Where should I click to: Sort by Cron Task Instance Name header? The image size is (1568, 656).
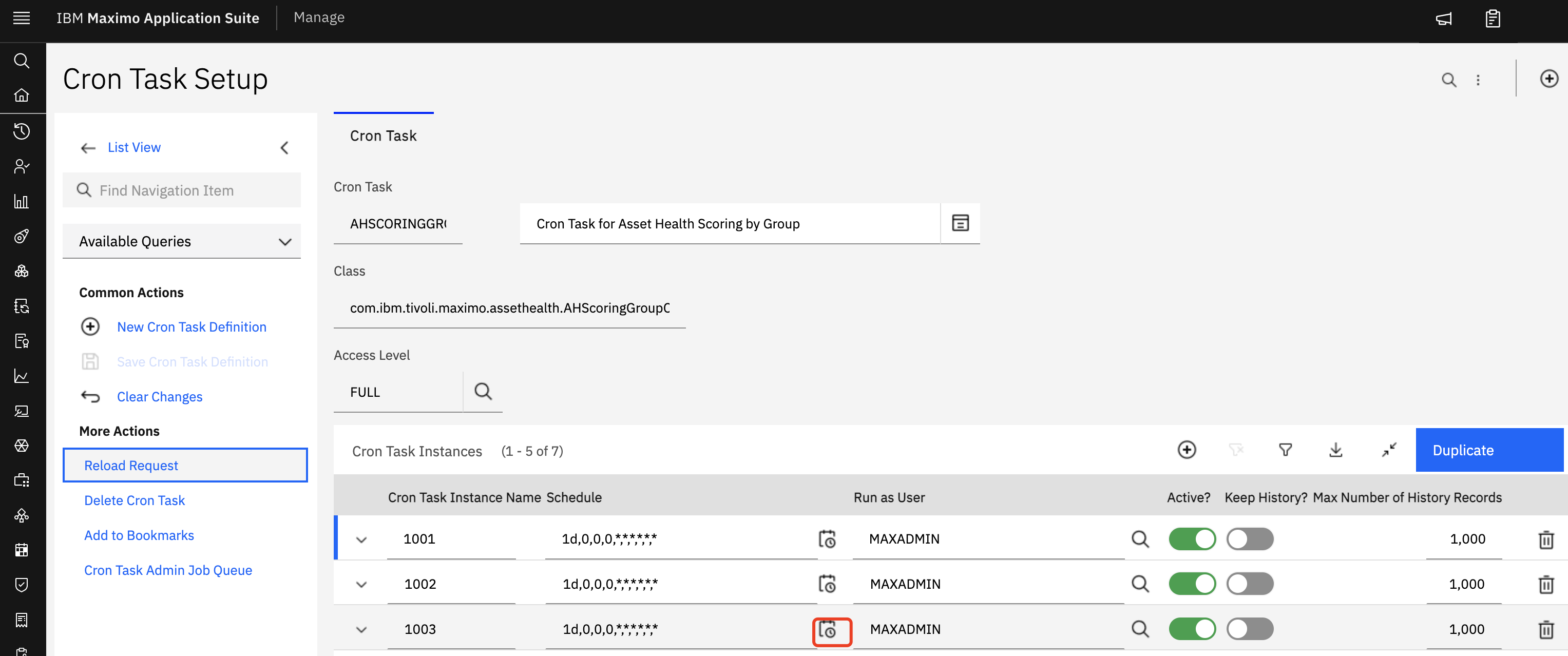pos(465,498)
